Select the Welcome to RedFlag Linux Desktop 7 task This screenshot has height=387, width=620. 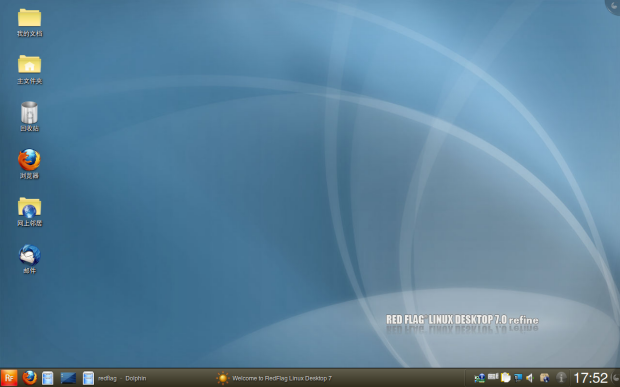pos(274,378)
